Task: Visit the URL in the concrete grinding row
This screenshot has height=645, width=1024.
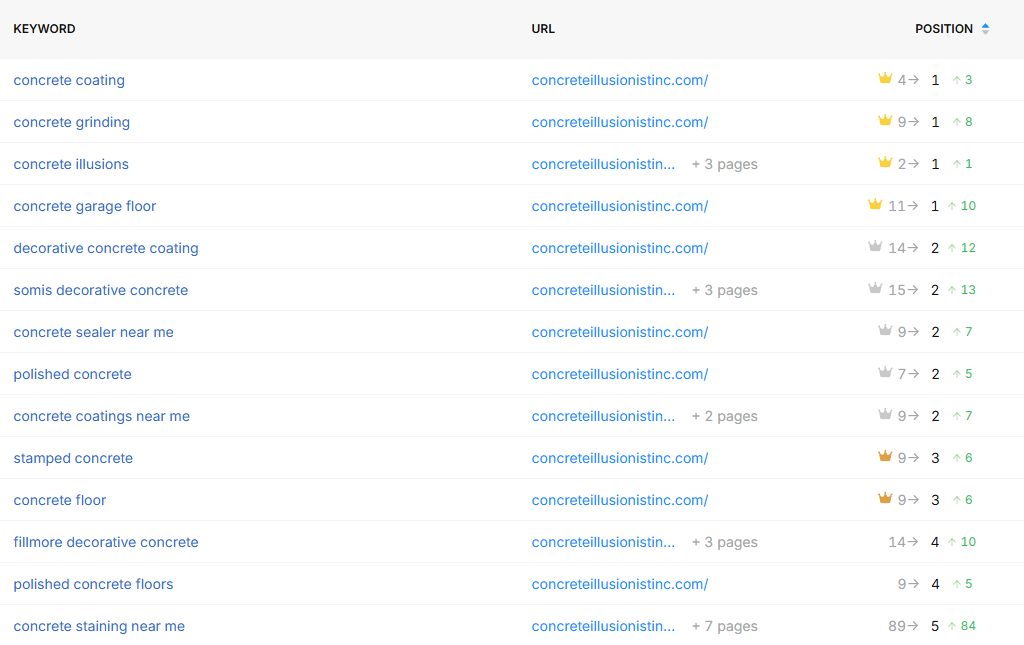Action: (x=620, y=122)
